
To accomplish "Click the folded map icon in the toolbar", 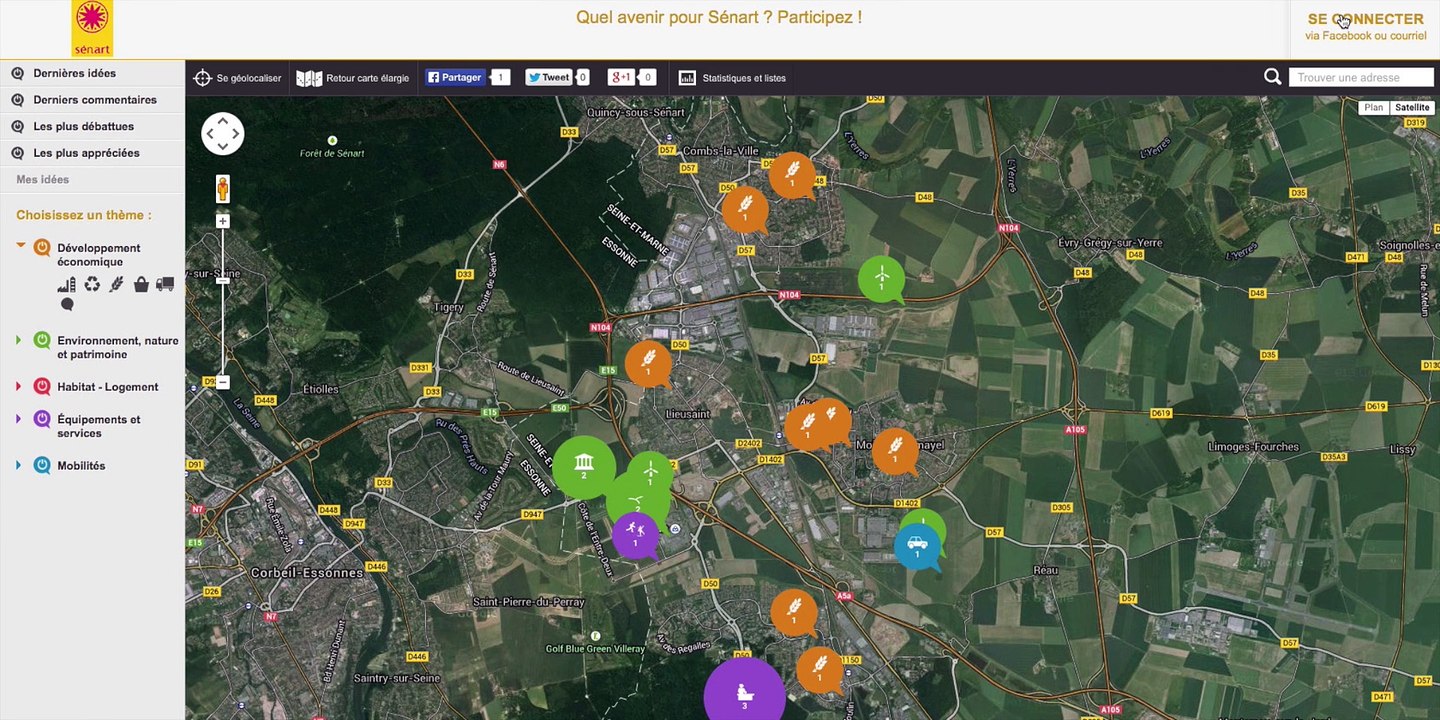I will [x=309, y=78].
